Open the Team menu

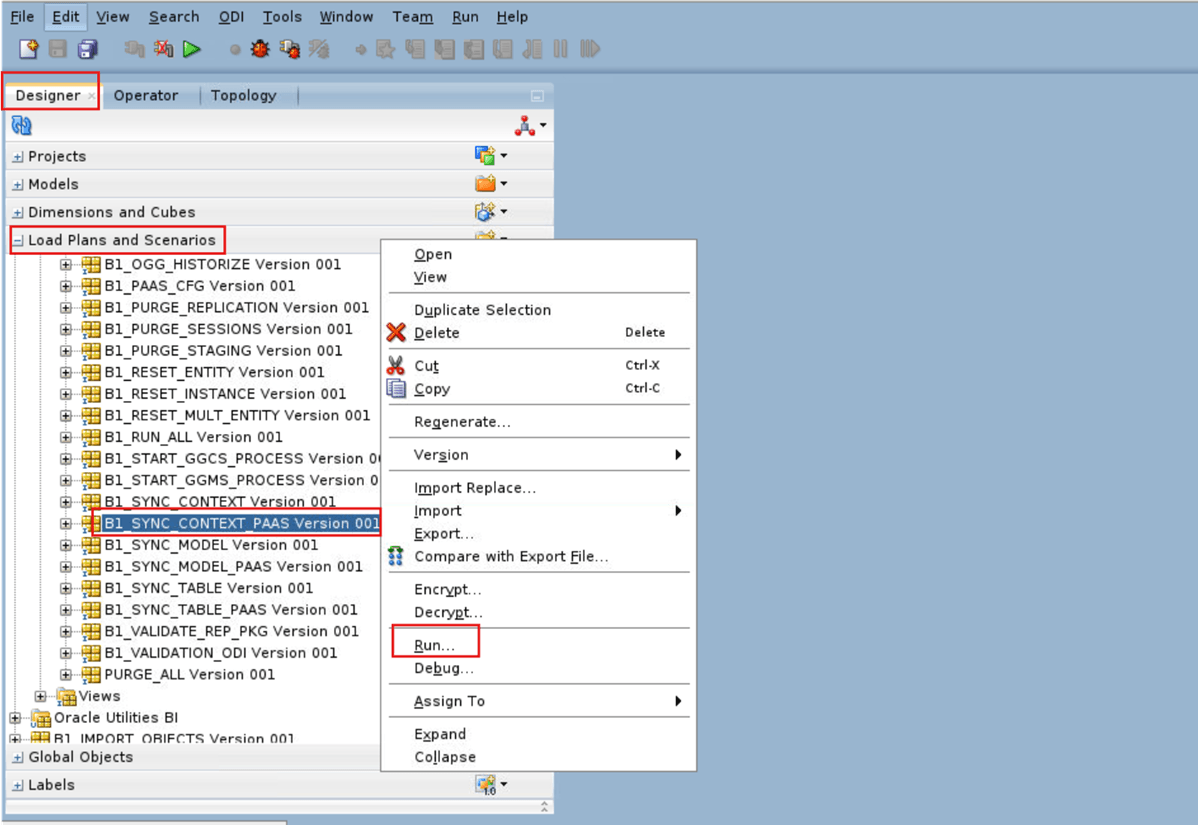pos(412,16)
